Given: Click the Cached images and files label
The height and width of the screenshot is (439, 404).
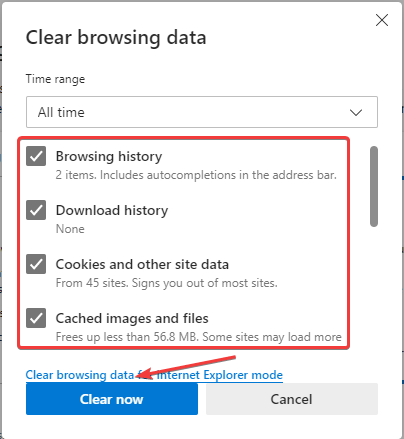Looking at the screenshot, I should (132, 318).
